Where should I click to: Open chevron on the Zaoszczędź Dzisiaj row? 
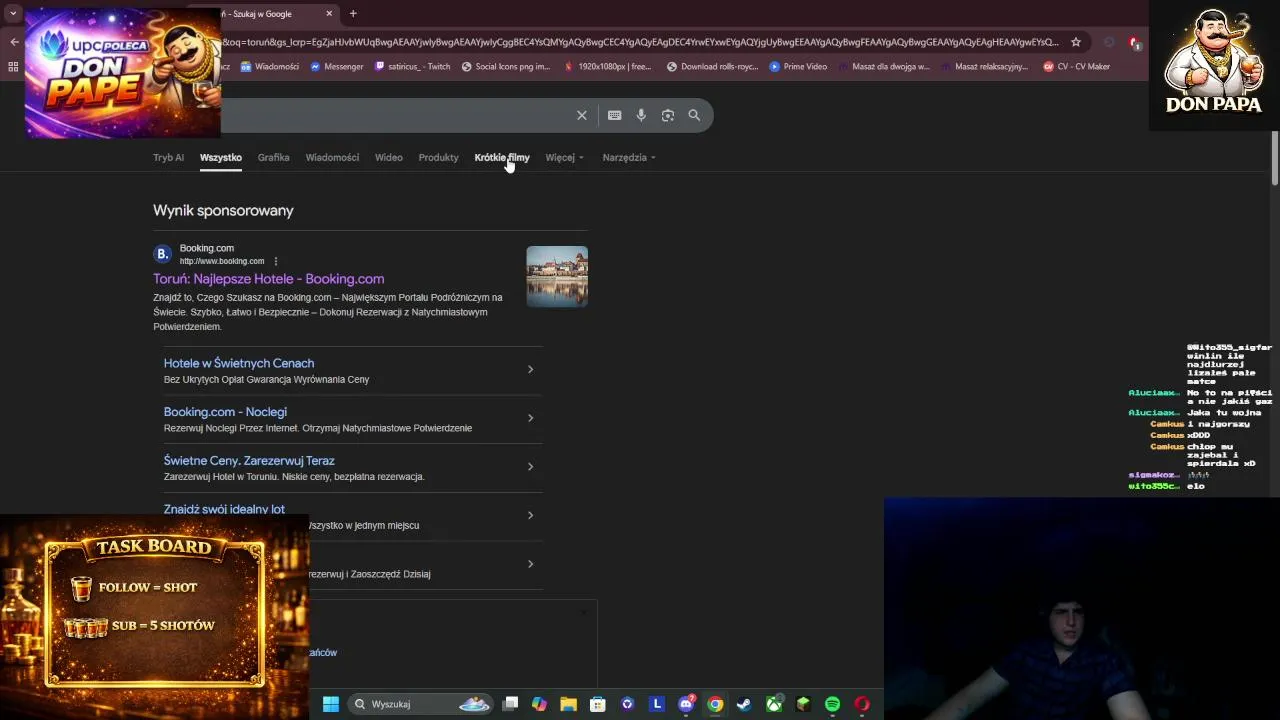tap(530, 564)
